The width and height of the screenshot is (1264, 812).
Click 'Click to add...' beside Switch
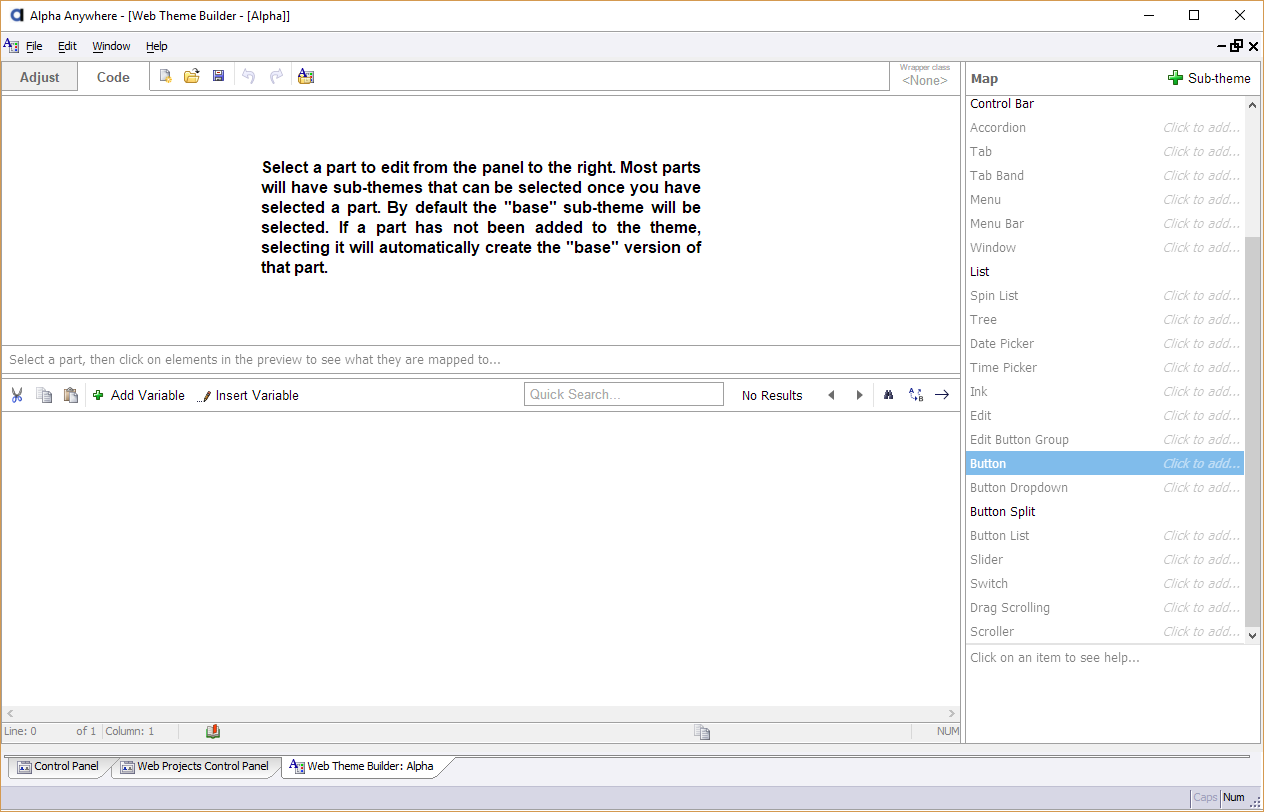click(x=1201, y=583)
